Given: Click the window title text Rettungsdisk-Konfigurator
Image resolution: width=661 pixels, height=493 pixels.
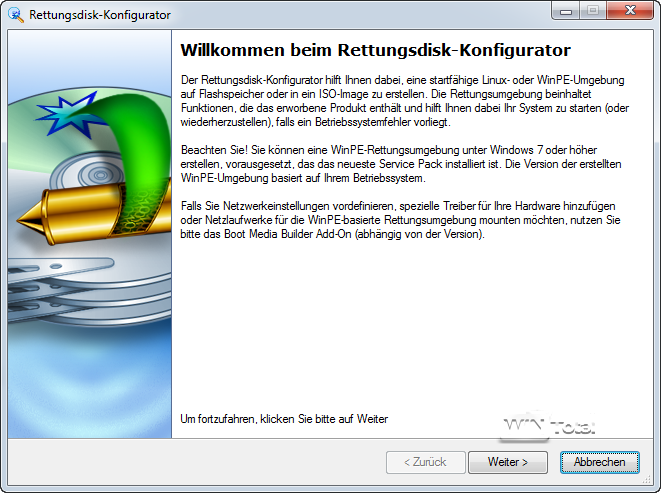Looking at the screenshot, I should (x=100, y=15).
